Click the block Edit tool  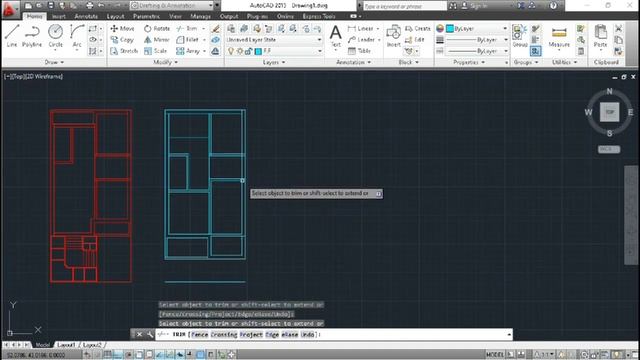pyautogui.click(x=415, y=40)
